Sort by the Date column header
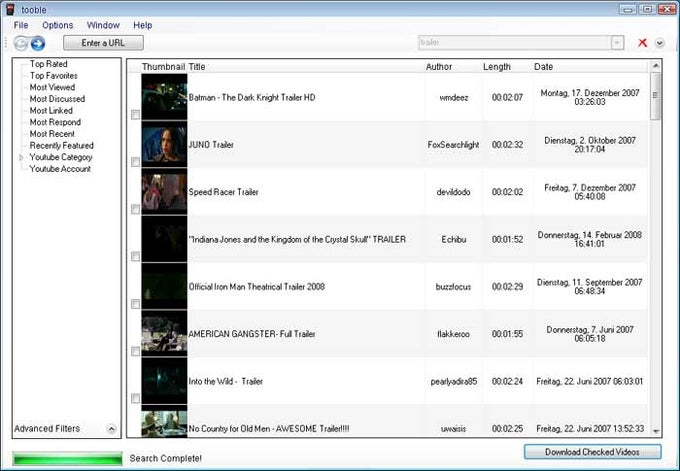 (x=543, y=67)
